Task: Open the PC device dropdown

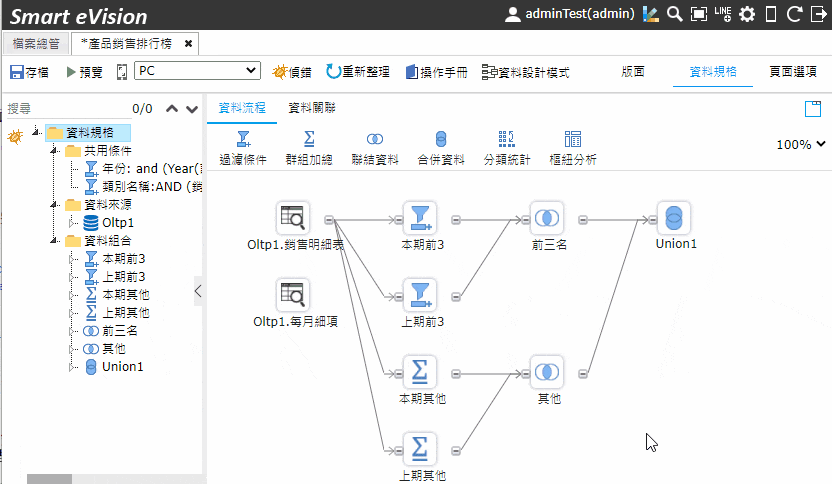Action: [x=197, y=71]
